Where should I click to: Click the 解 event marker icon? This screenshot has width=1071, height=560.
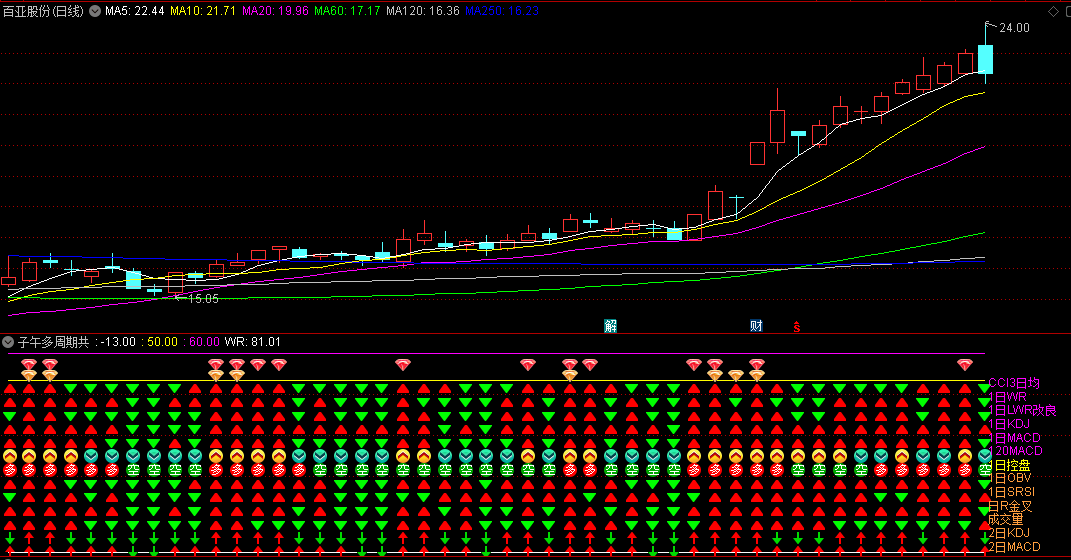(x=611, y=326)
